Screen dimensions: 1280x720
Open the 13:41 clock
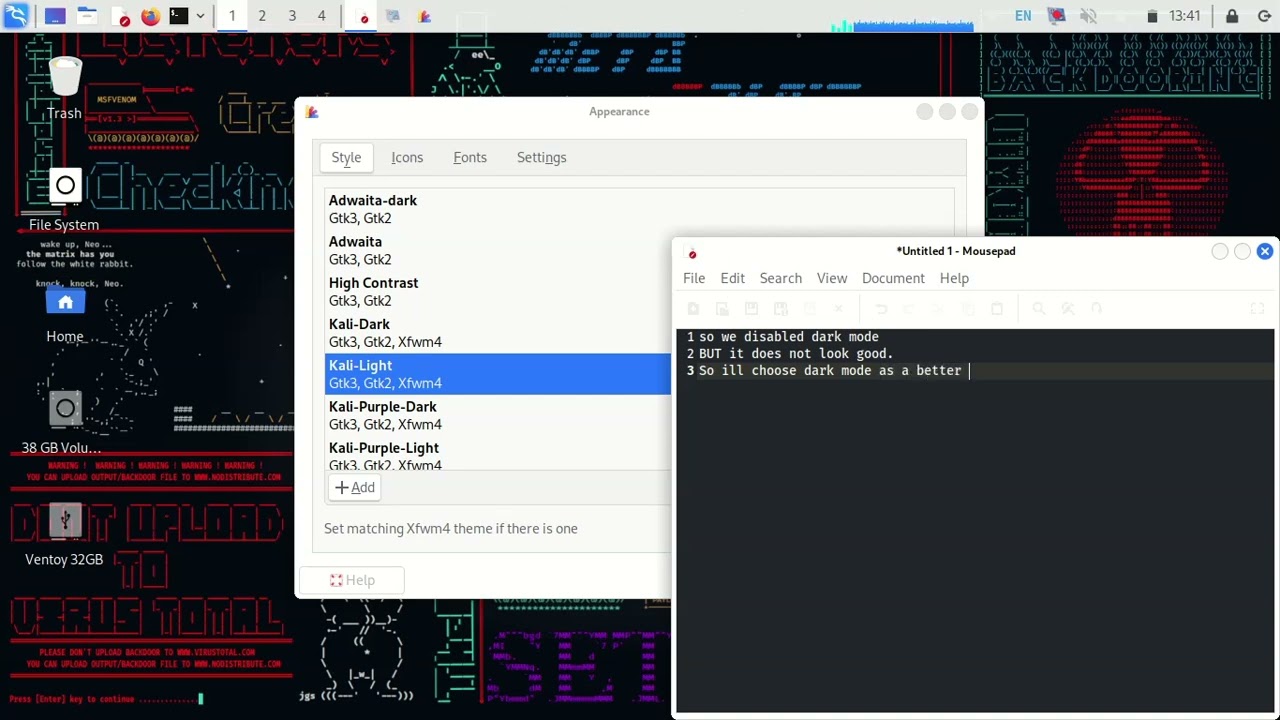(x=1184, y=16)
